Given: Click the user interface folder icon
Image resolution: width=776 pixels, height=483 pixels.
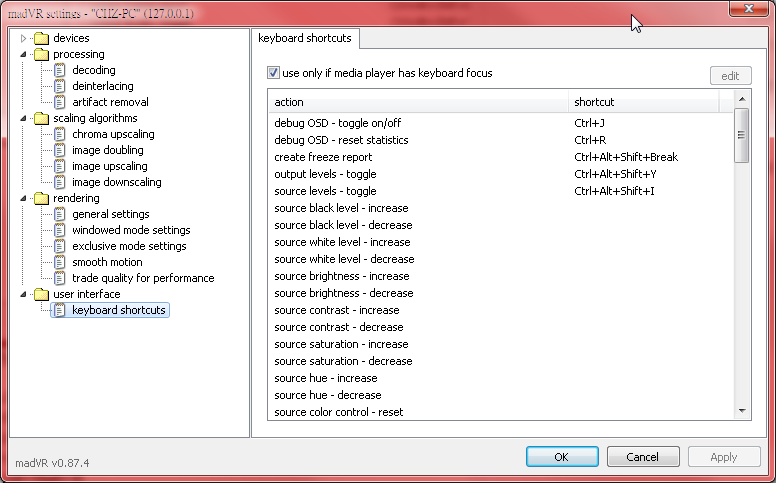Looking at the screenshot, I should (41, 294).
